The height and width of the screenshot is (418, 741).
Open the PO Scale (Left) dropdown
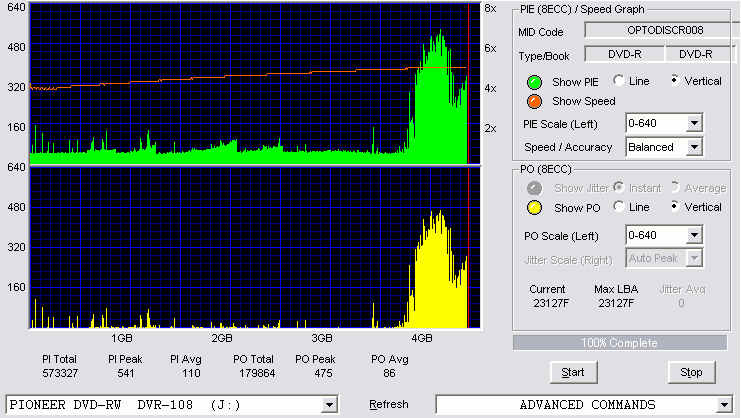click(694, 235)
